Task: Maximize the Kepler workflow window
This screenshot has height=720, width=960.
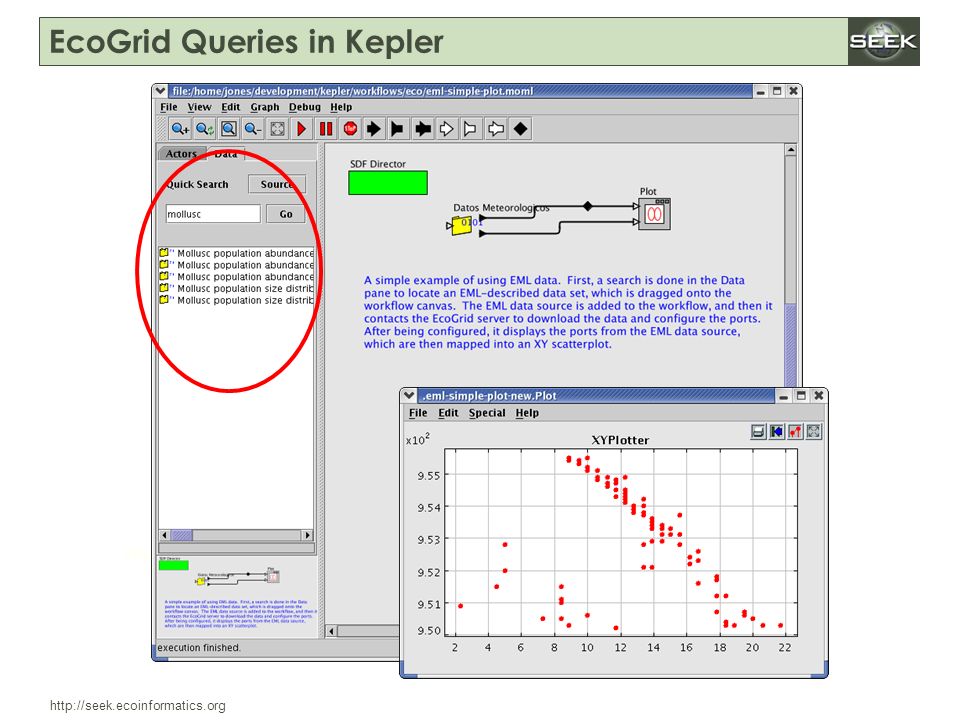Action: coord(777,91)
